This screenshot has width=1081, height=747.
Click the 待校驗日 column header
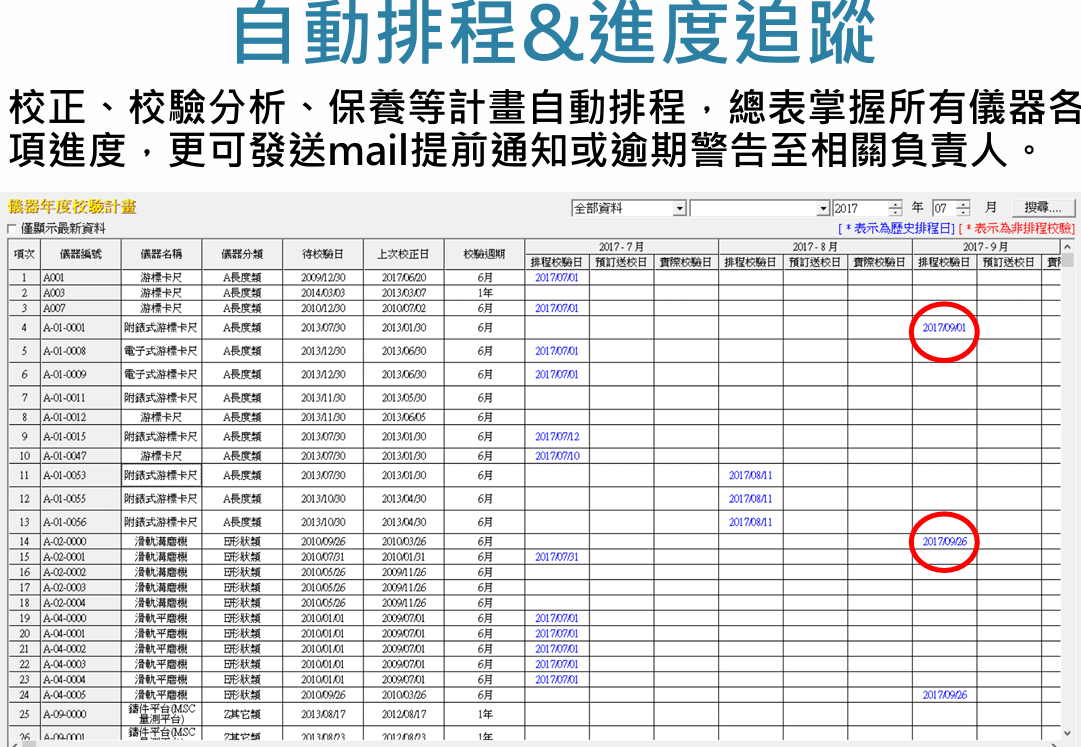pos(322,254)
